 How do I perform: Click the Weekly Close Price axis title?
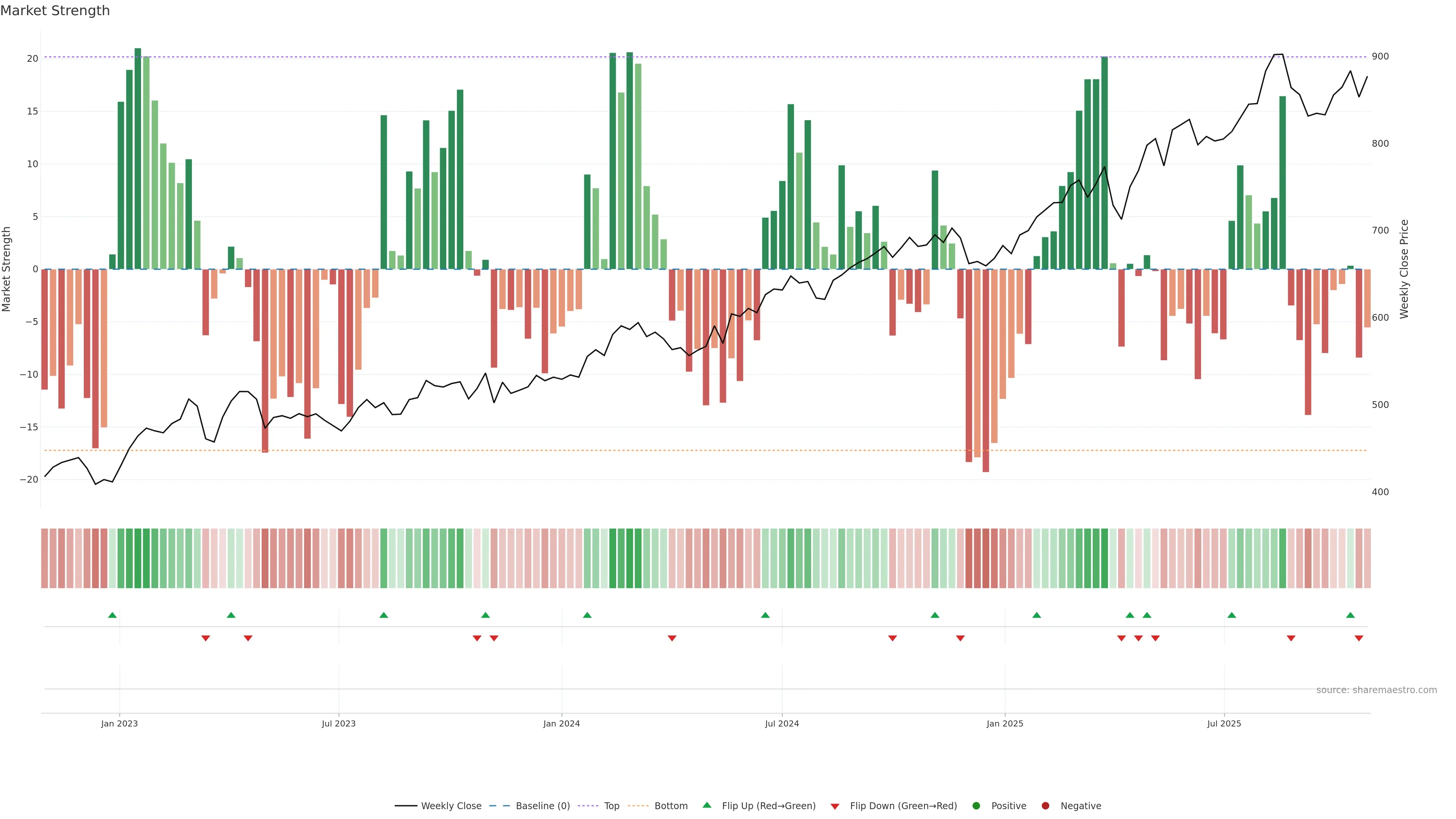1404,269
